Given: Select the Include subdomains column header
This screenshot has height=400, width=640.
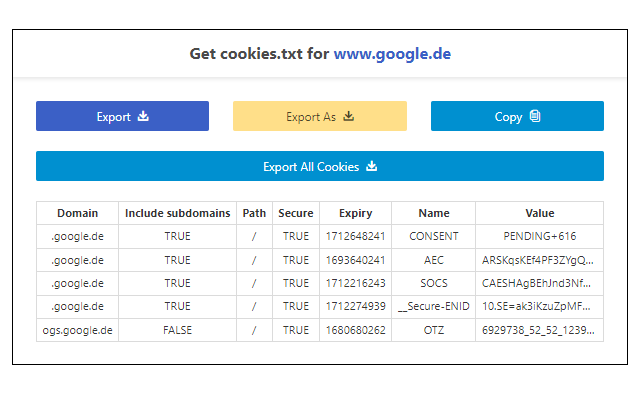Looking at the screenshot, I should [178, 213].
